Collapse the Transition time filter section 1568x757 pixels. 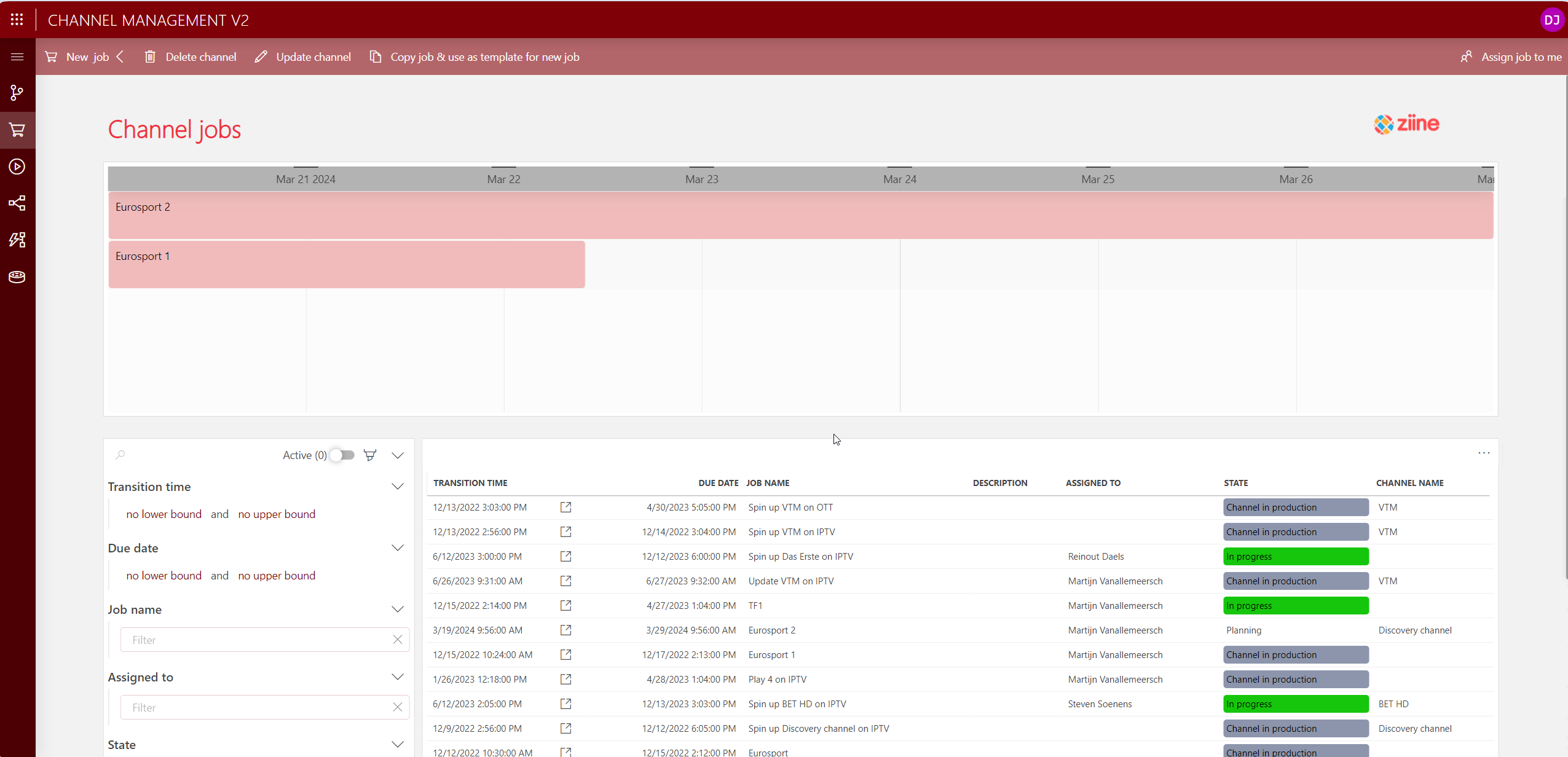pos(398,487)
